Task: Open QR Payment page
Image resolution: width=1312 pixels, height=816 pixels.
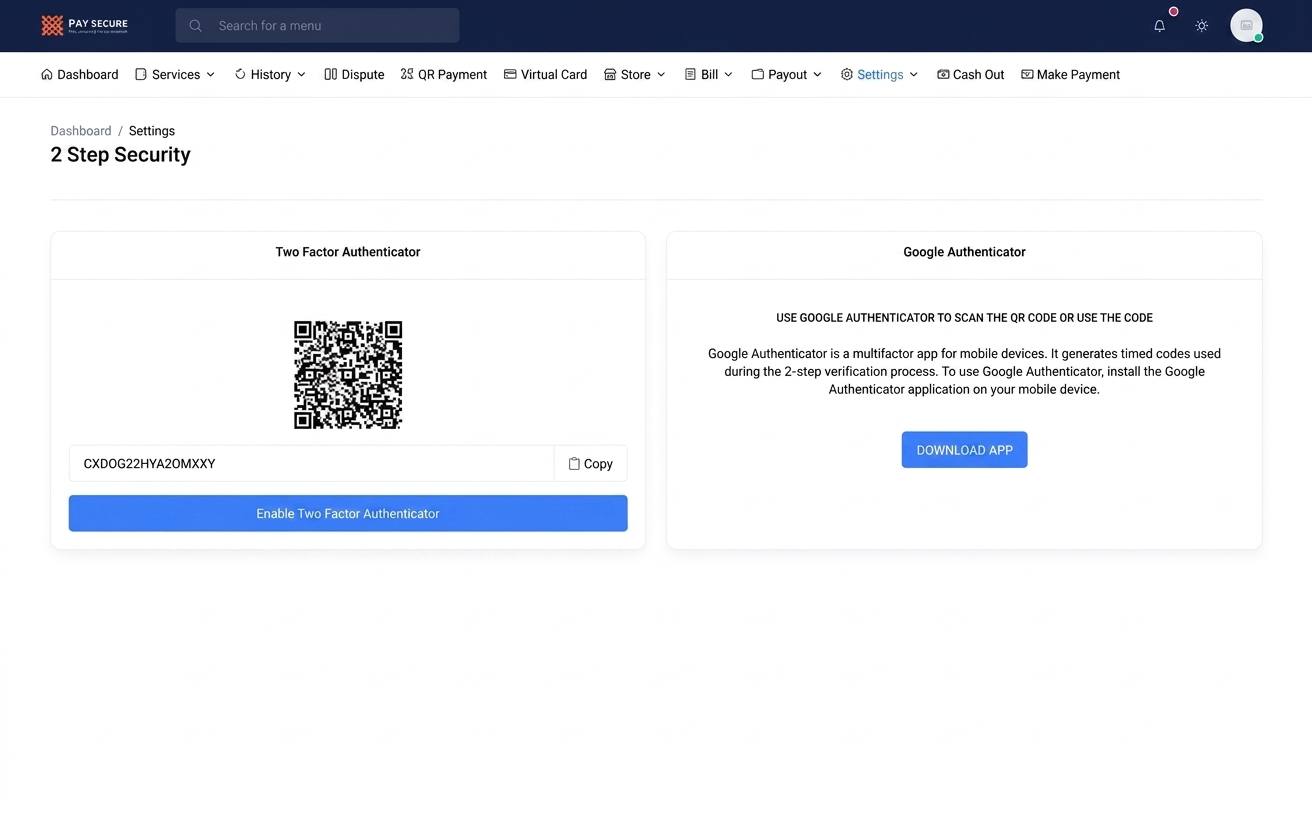Action: pos(443,74)
